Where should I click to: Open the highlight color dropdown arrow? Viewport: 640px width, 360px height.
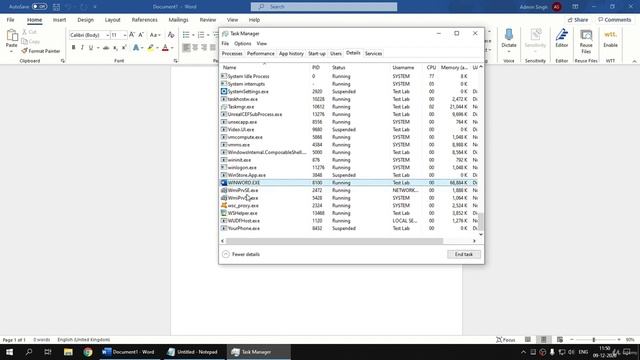click(x=157, y=48)
